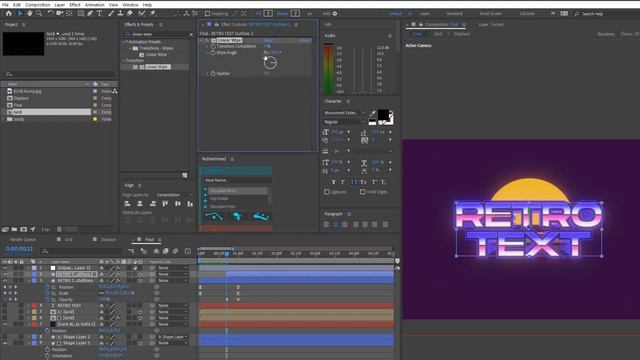This screenshot has width=640, height=360.
Task: Open the Animation menu
Action: pos(95,4)
